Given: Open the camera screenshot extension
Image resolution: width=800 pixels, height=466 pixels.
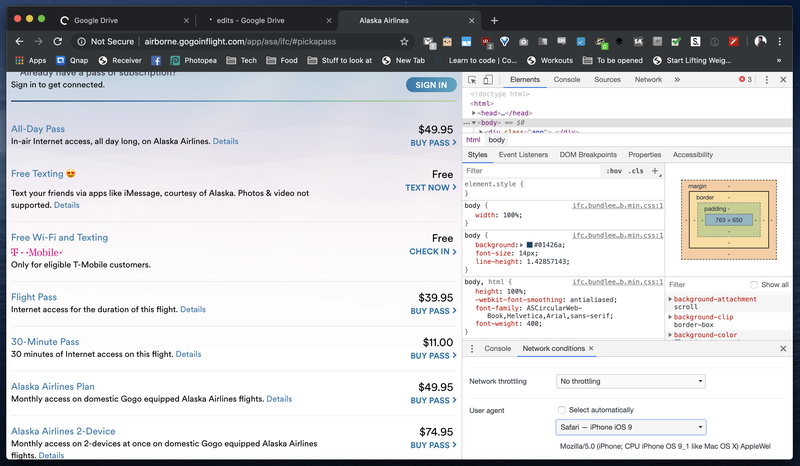Looking at the screenshot, I should point(523,42).
